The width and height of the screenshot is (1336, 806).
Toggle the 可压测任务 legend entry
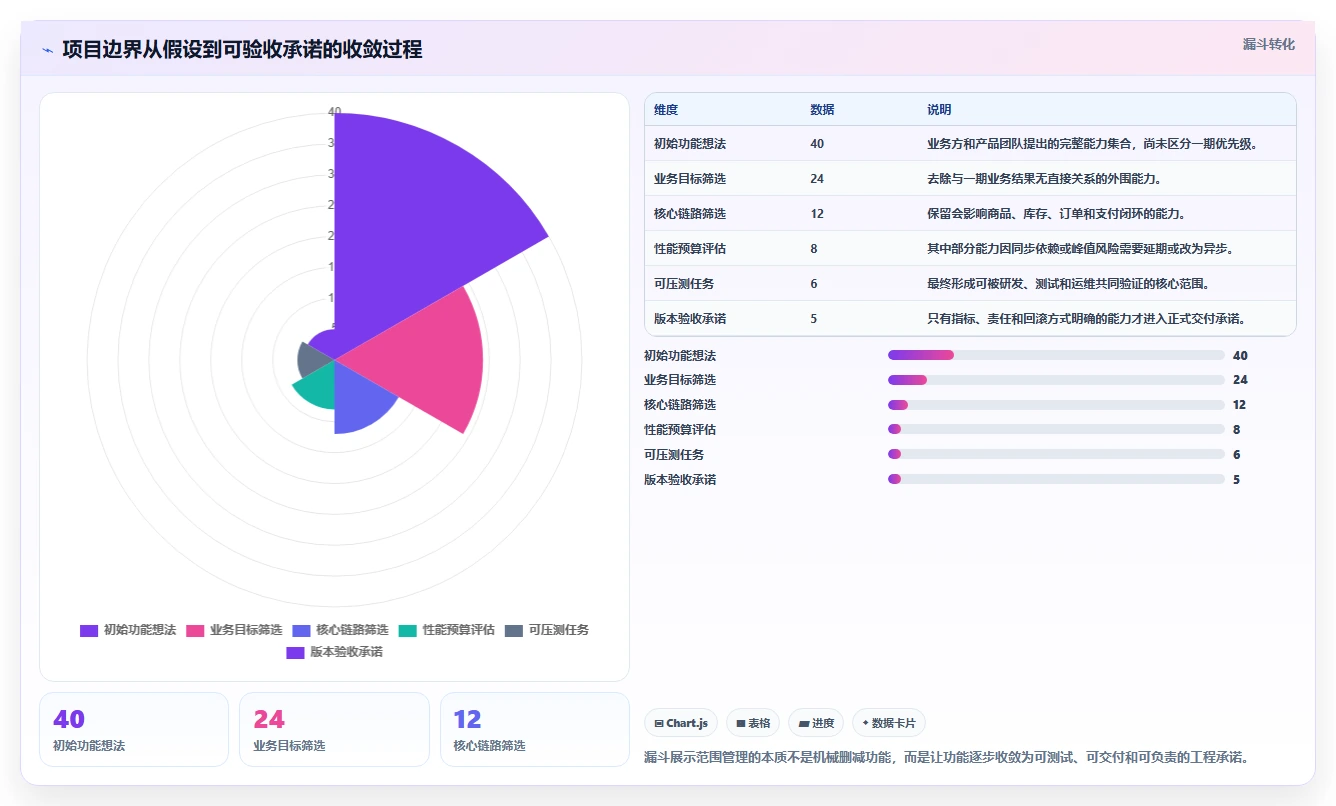(547, 630)
